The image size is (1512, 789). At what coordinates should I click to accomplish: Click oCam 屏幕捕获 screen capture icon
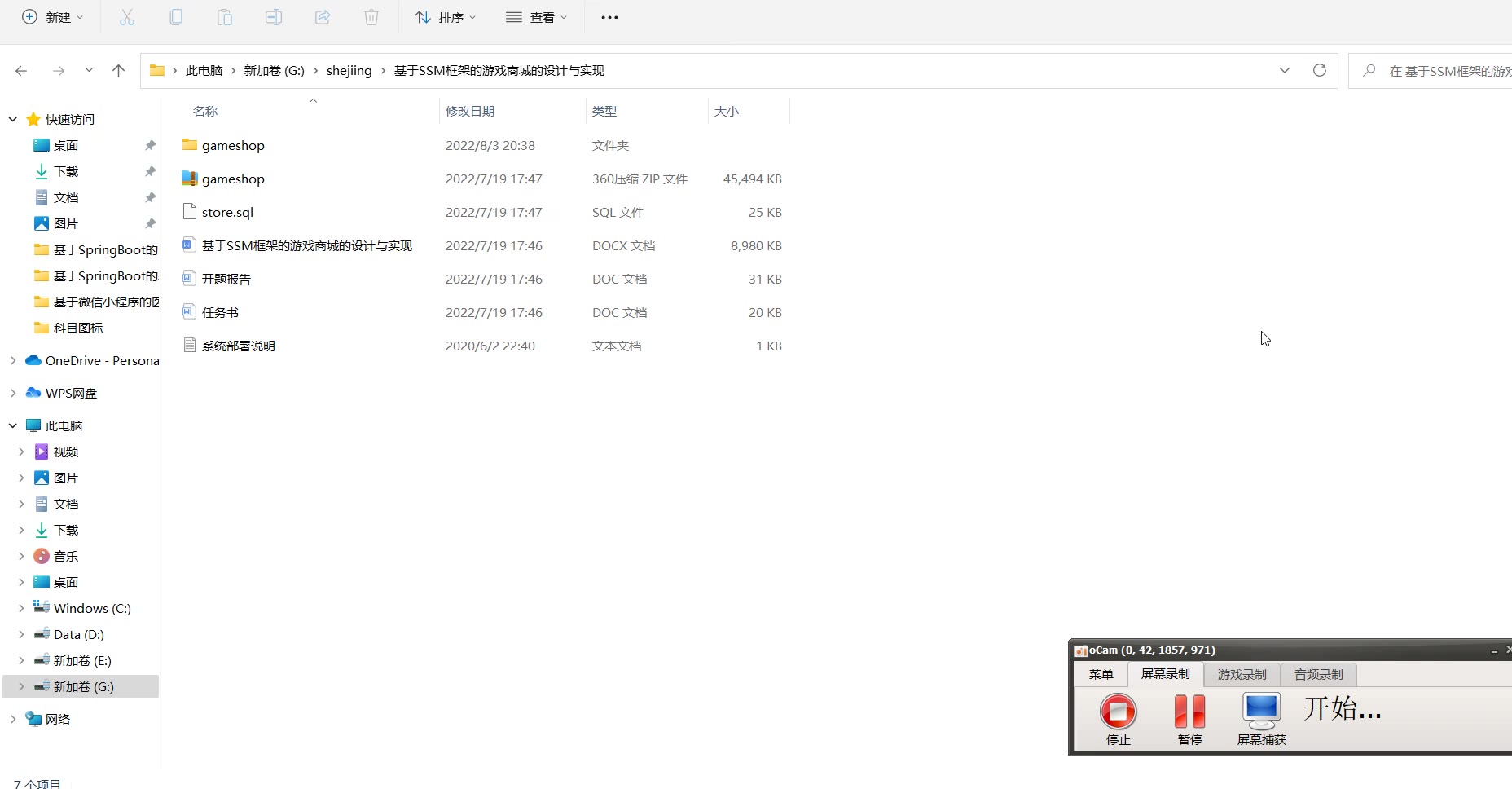(x=1262, y=712)
